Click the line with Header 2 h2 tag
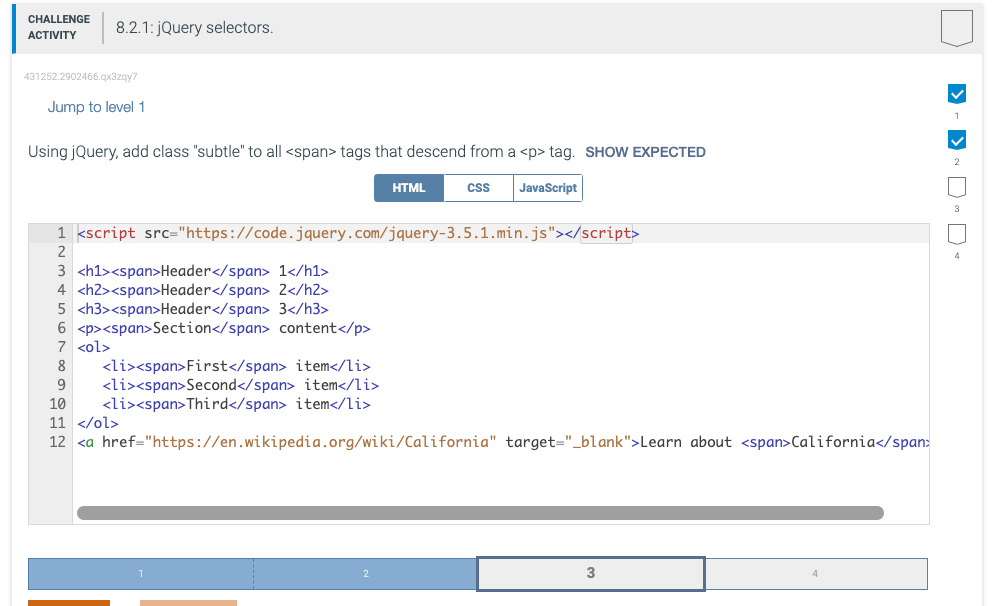The width and height of the screenshot is (992, 606). click(x=203, y=290)
